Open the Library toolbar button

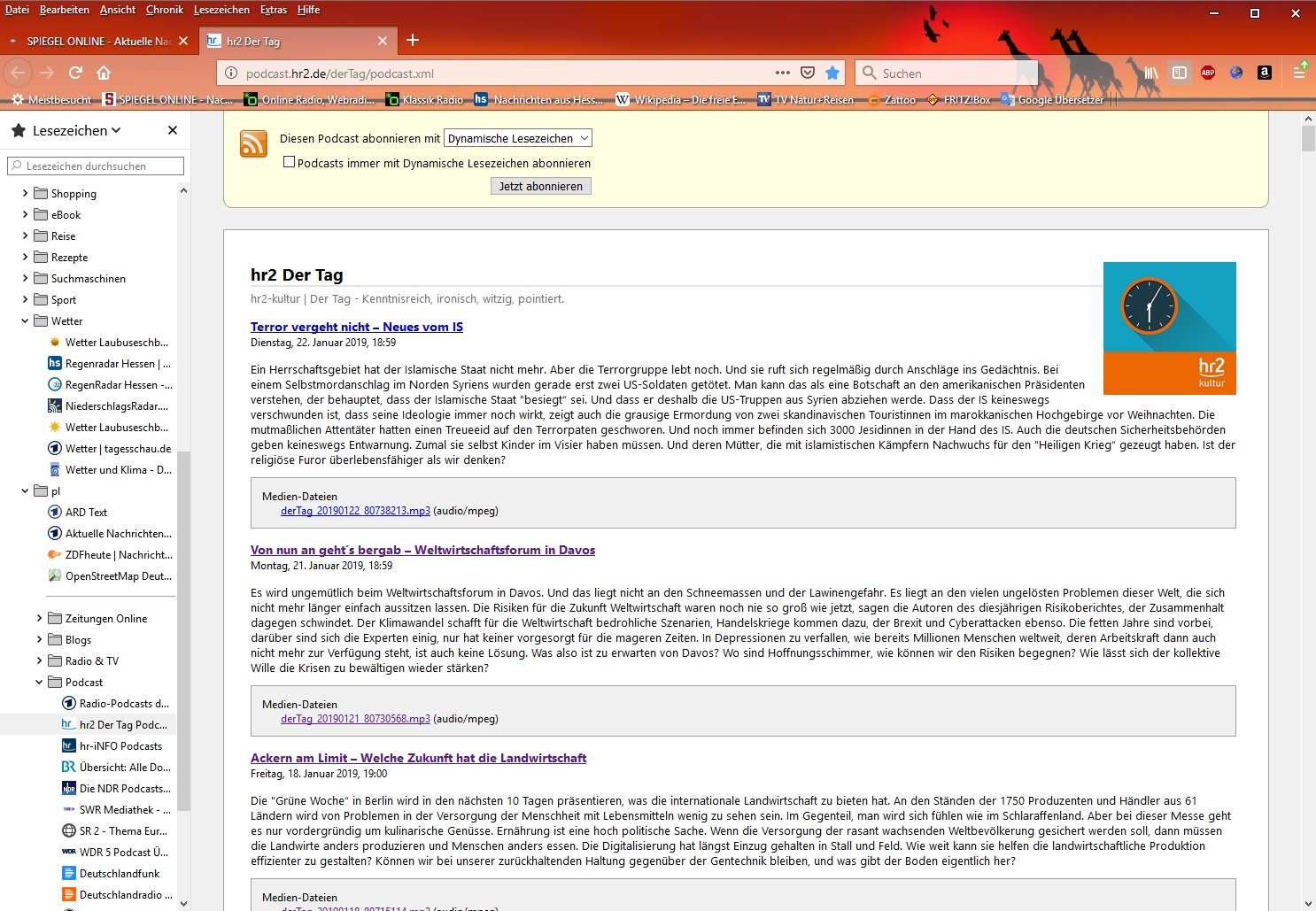tap(1151, 73)
